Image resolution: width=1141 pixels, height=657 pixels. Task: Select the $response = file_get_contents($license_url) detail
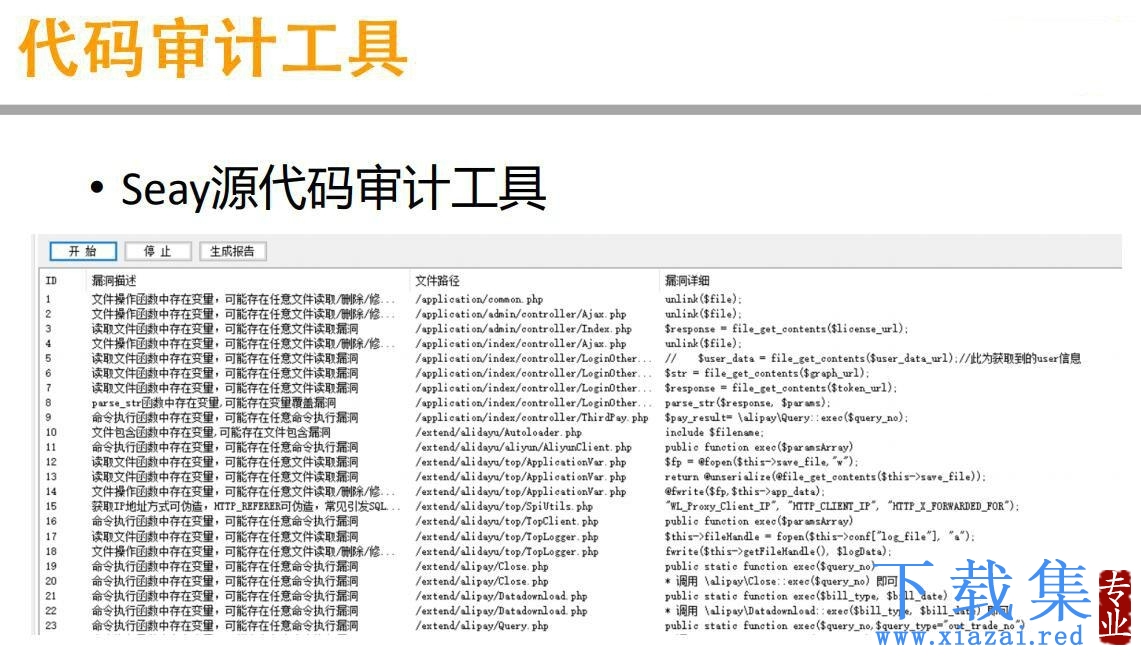tap(787, 329)
